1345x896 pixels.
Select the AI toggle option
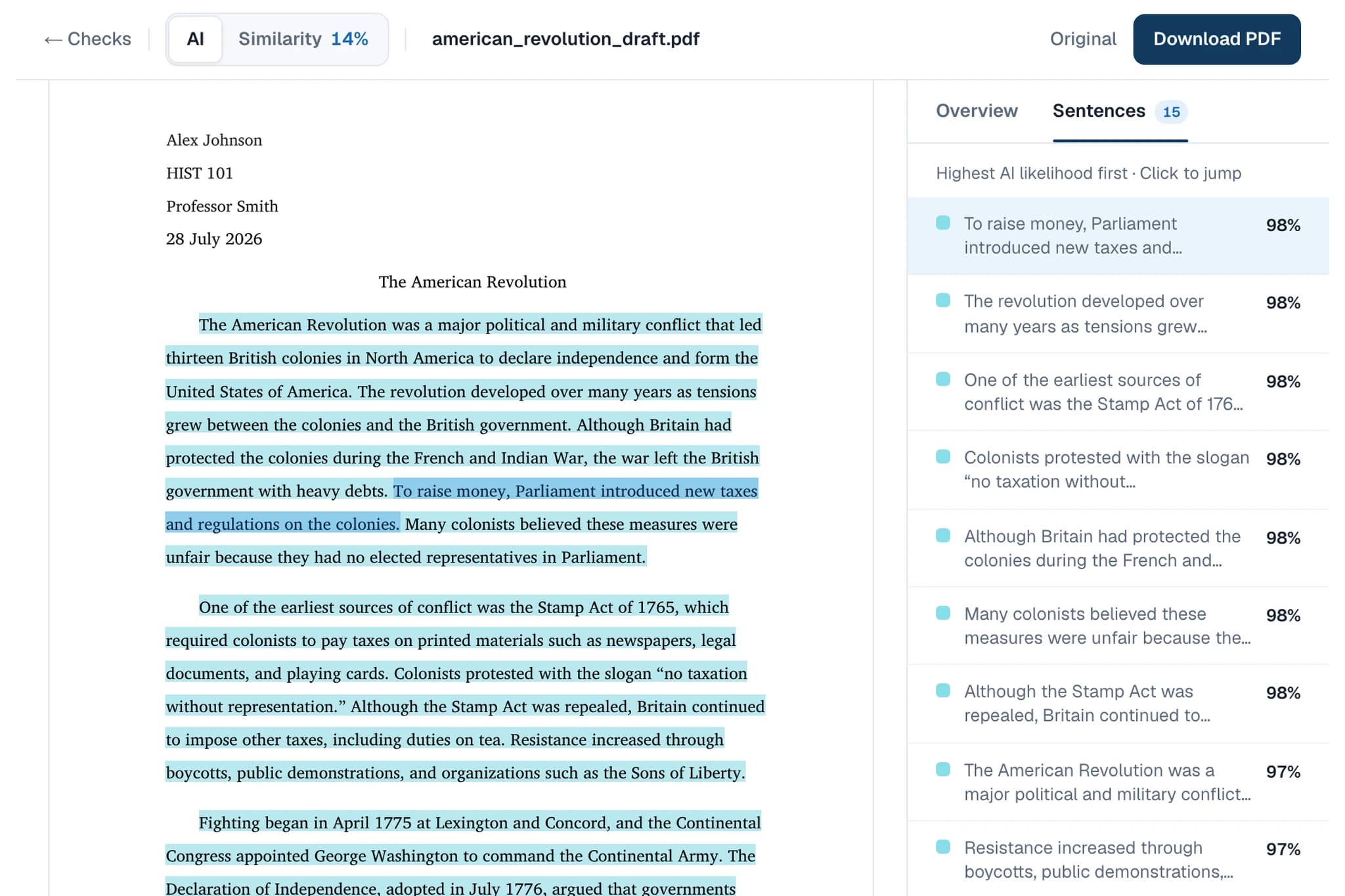(x=195, y=39)
